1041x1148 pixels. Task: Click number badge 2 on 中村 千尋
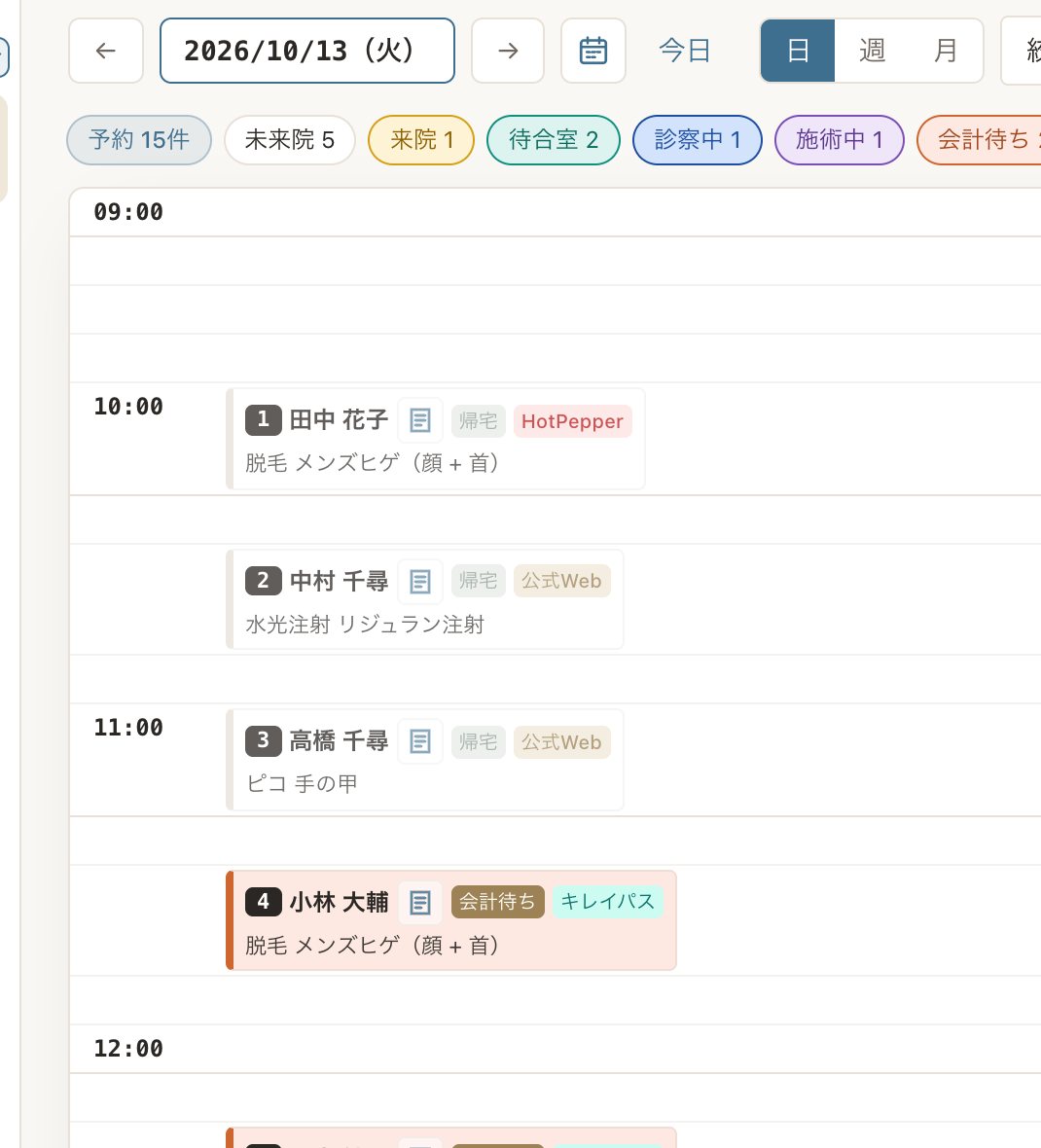pyautogui.click(x=264, y=581)
